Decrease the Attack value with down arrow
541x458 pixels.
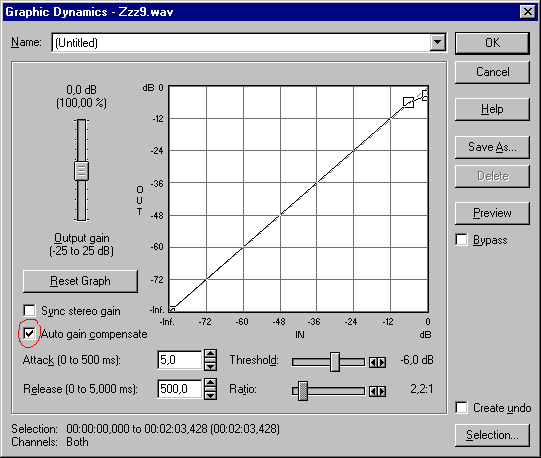210,366
